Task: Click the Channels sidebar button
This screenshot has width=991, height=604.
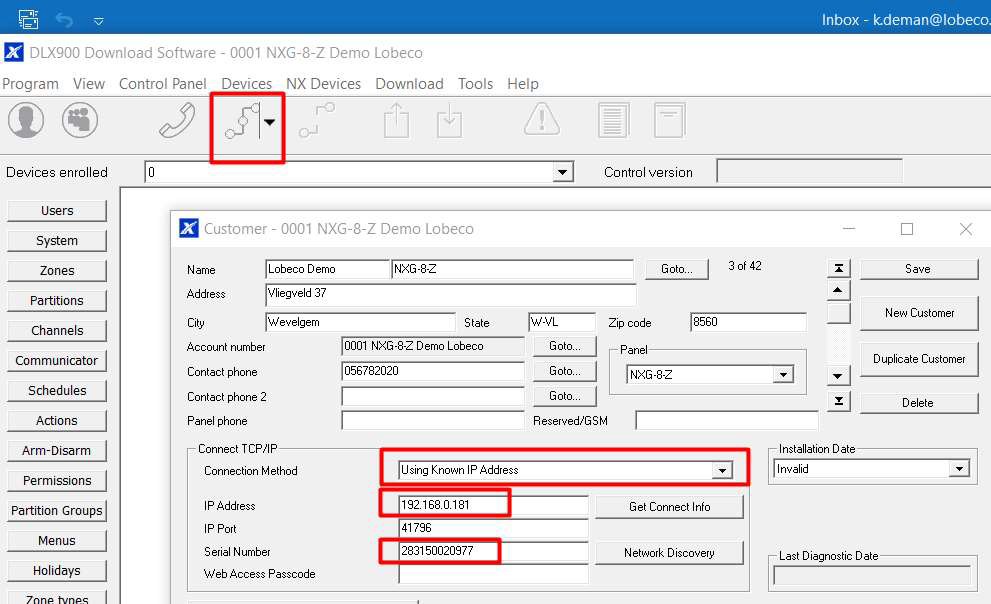Action: (57, 330)
